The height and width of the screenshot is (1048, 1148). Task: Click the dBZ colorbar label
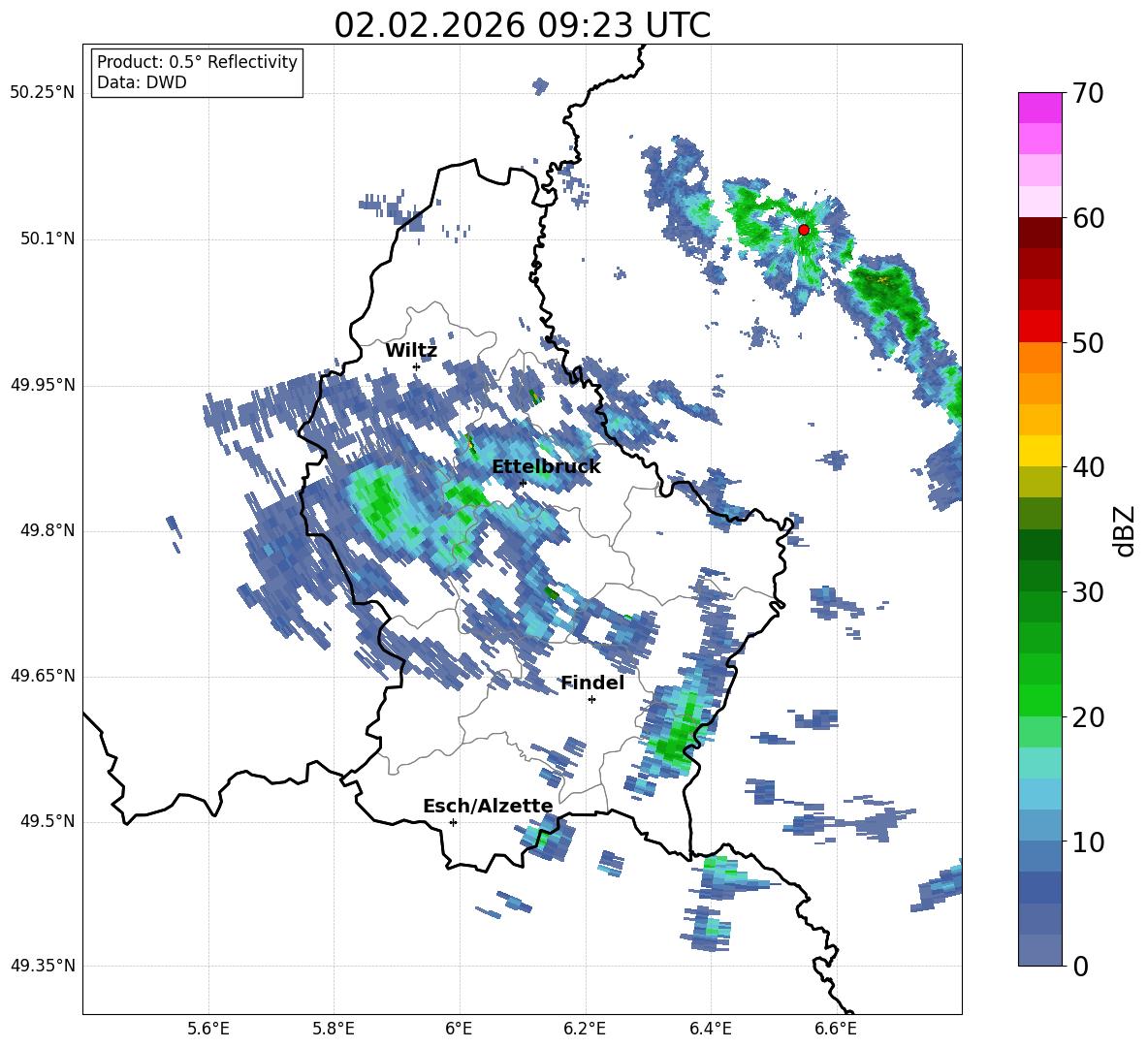(x=1124, y=530)
